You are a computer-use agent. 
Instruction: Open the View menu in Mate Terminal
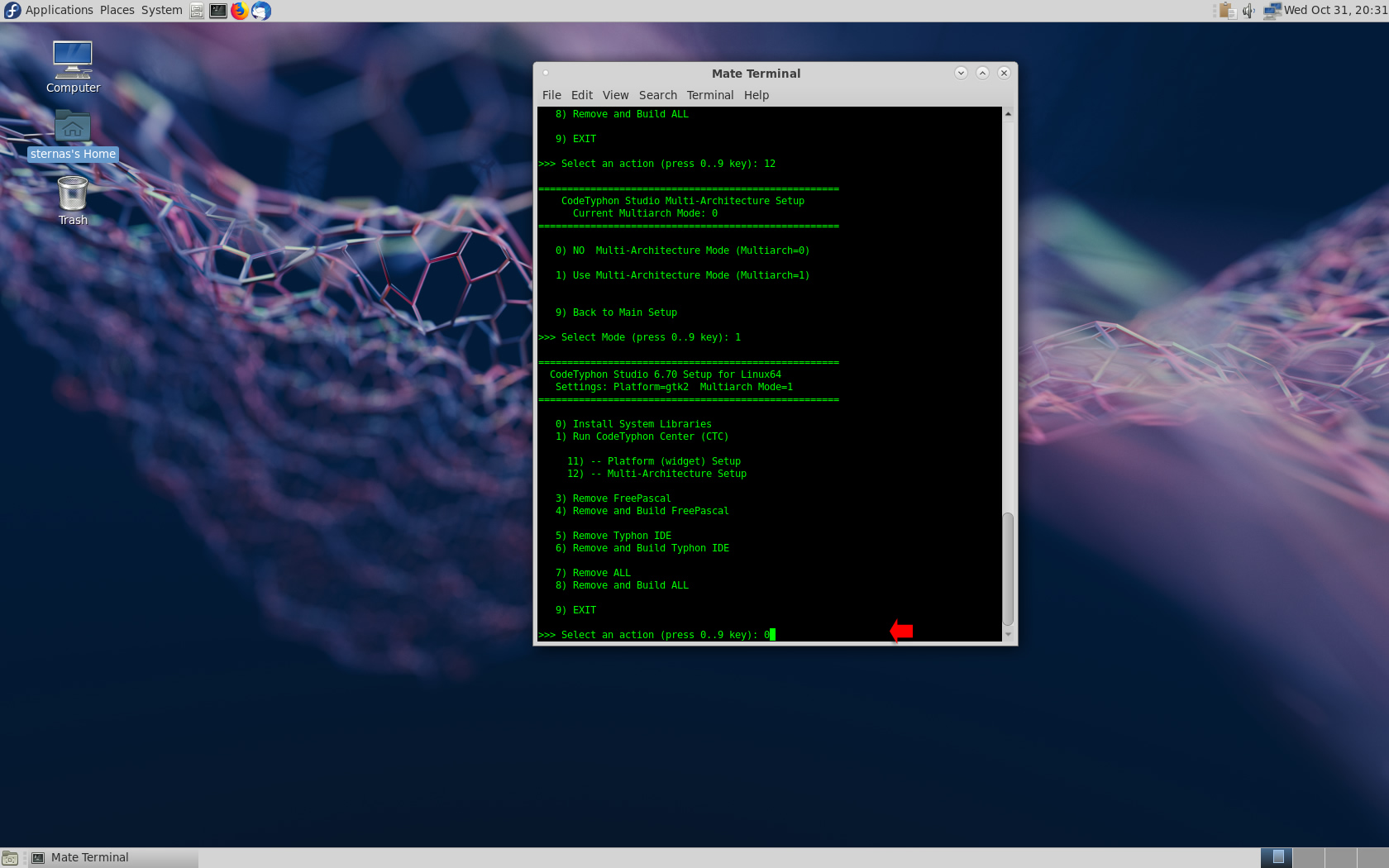click(x=615, y=95)
